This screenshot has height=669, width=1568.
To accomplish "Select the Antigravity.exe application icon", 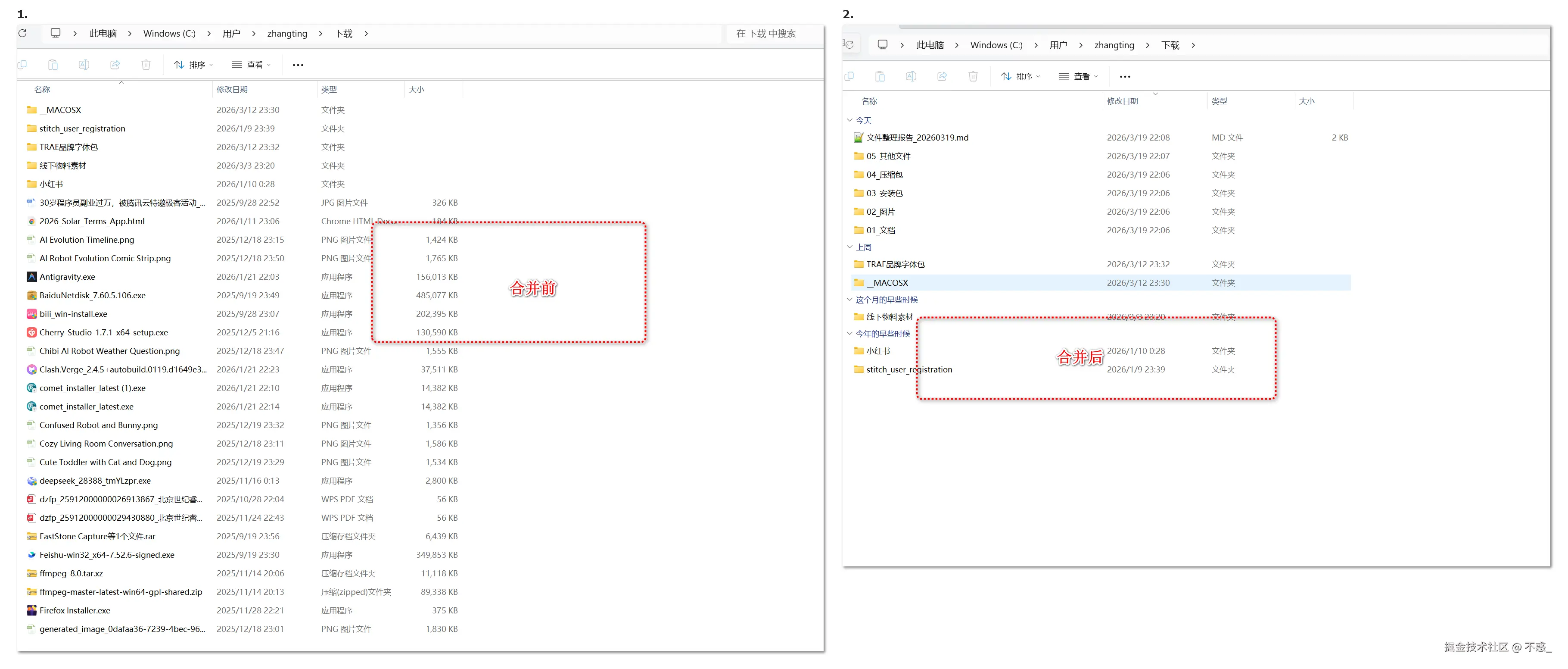I will coord(31,277).
